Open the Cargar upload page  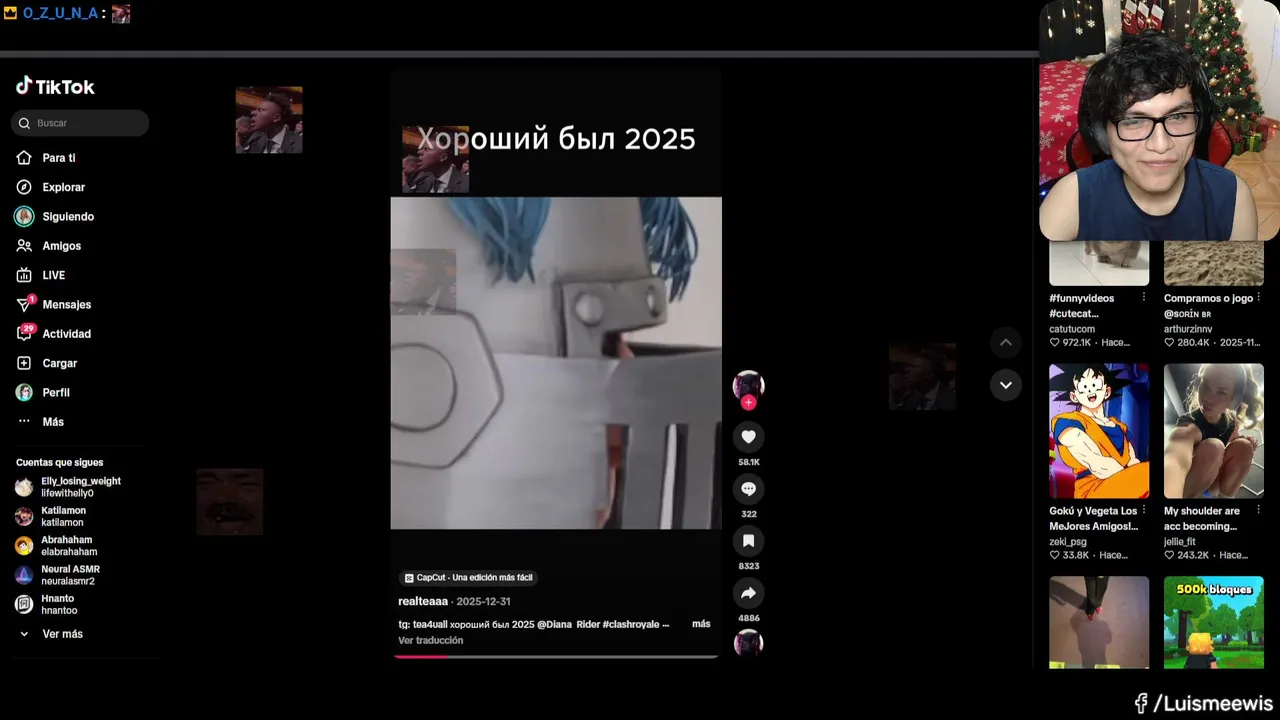[x=47, y=363]
